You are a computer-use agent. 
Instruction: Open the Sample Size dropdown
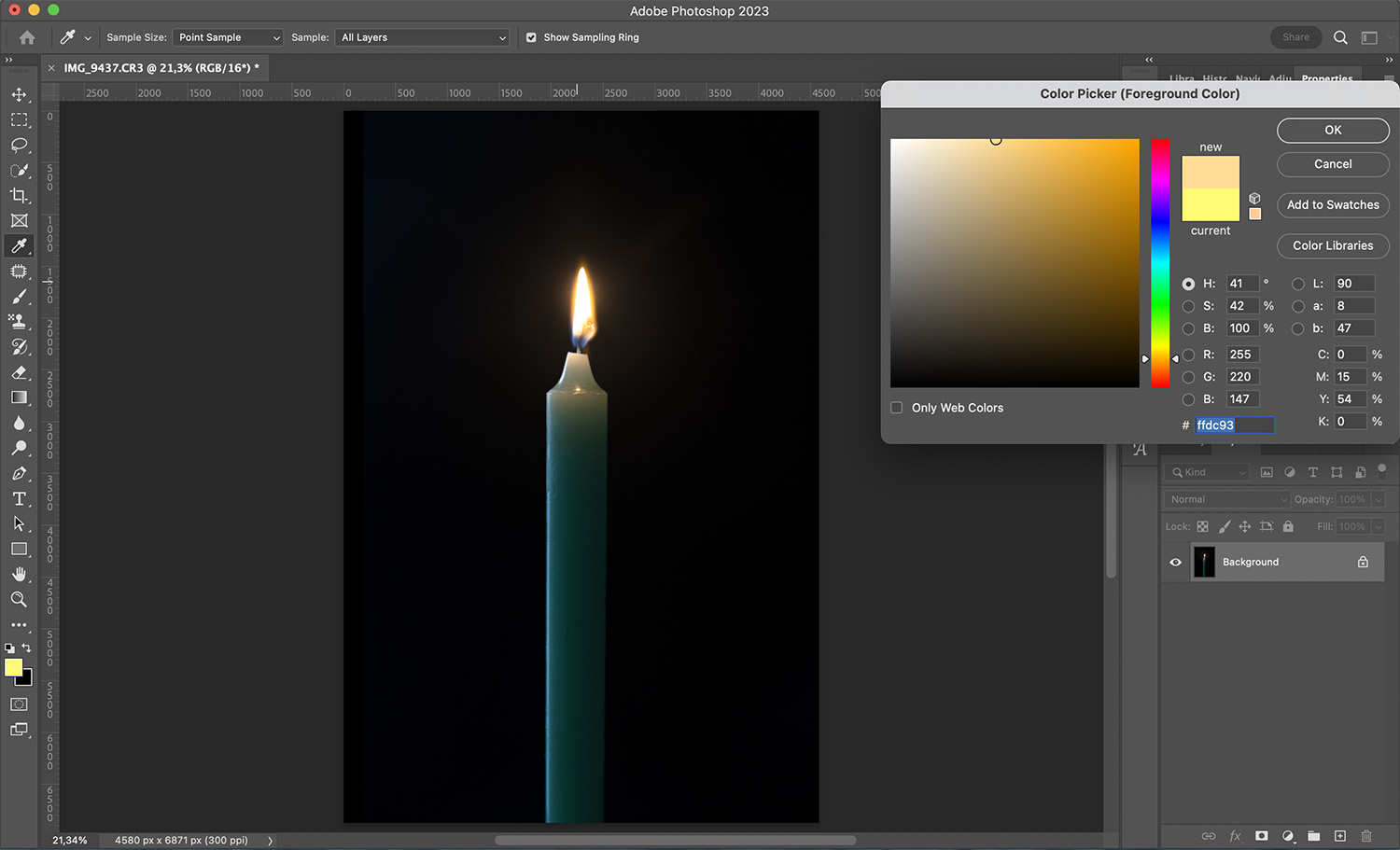point(228,37)
